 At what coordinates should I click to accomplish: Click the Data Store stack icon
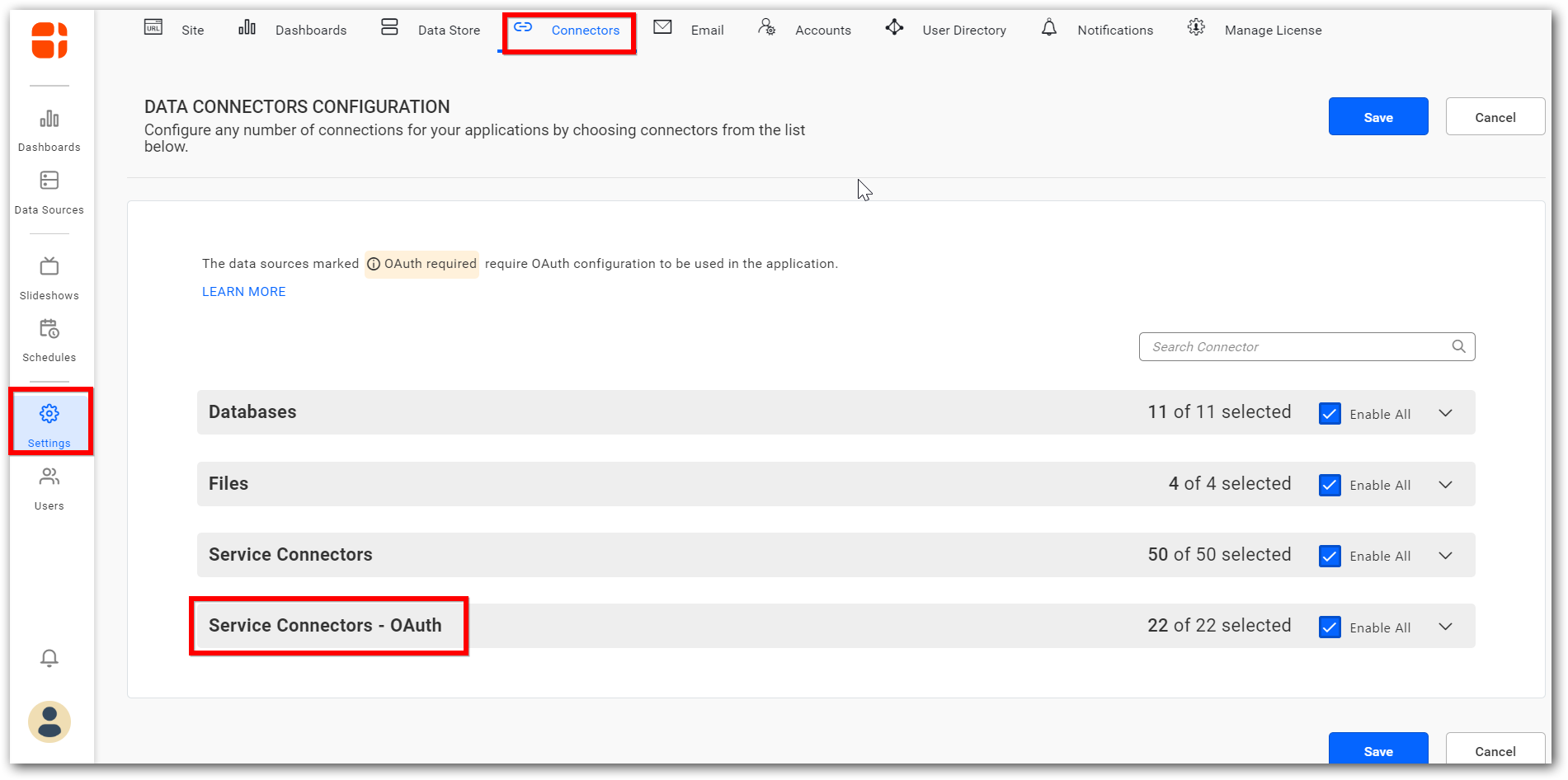(389, 27)
